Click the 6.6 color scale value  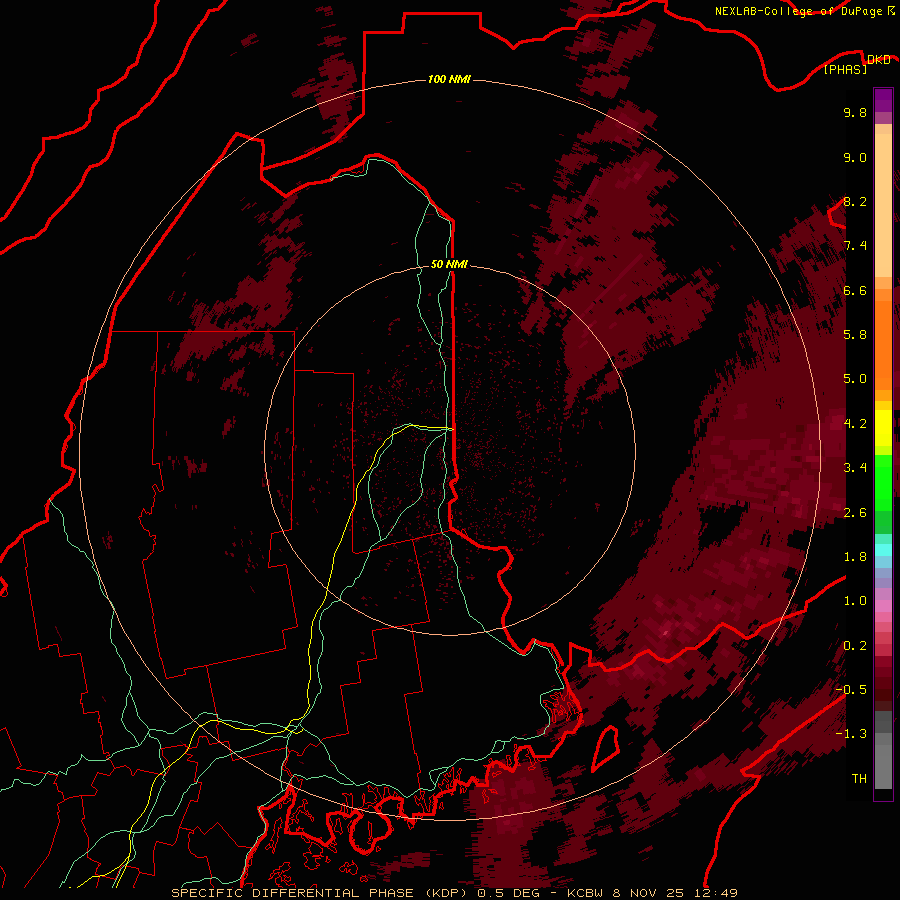click(x=855, y=290)
